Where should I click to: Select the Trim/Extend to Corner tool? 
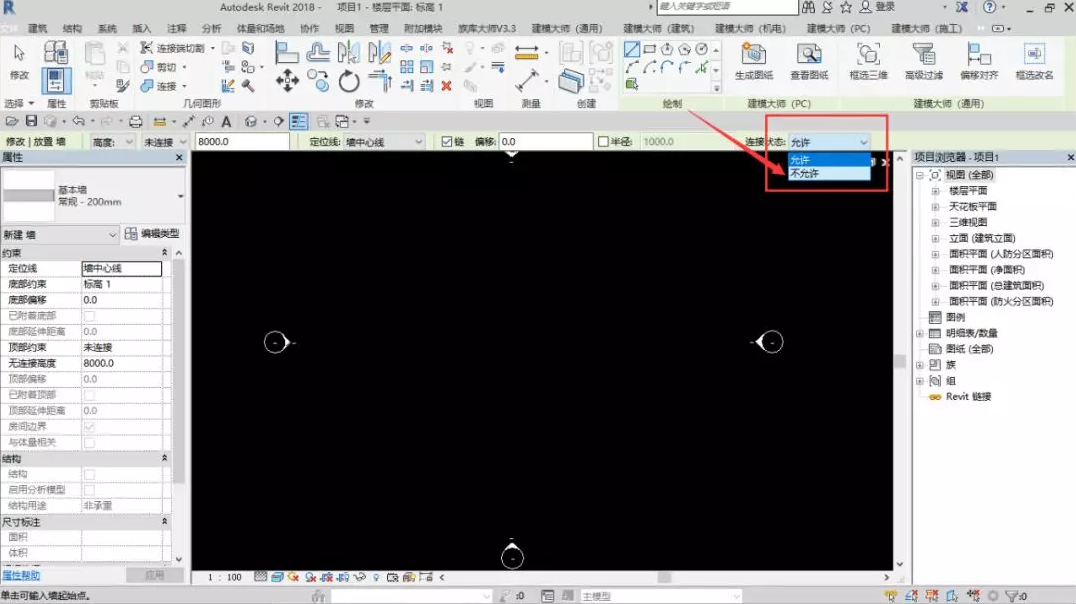coord(379,81)
